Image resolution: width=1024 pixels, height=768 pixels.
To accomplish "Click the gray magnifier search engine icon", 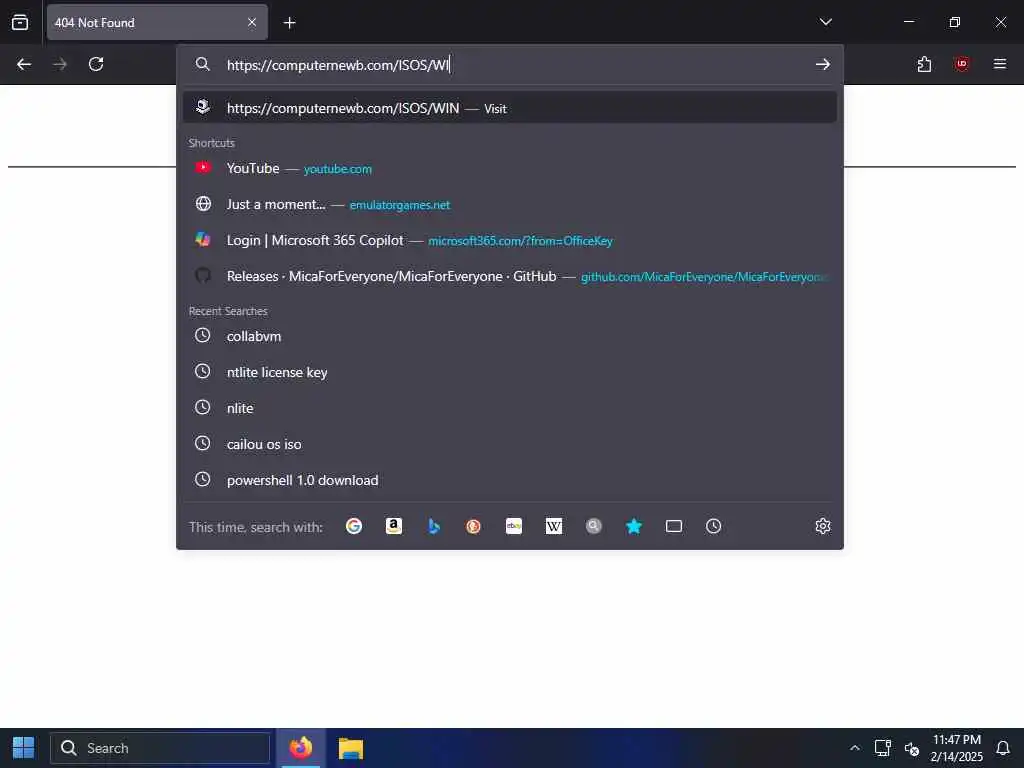I will [594, 526].
